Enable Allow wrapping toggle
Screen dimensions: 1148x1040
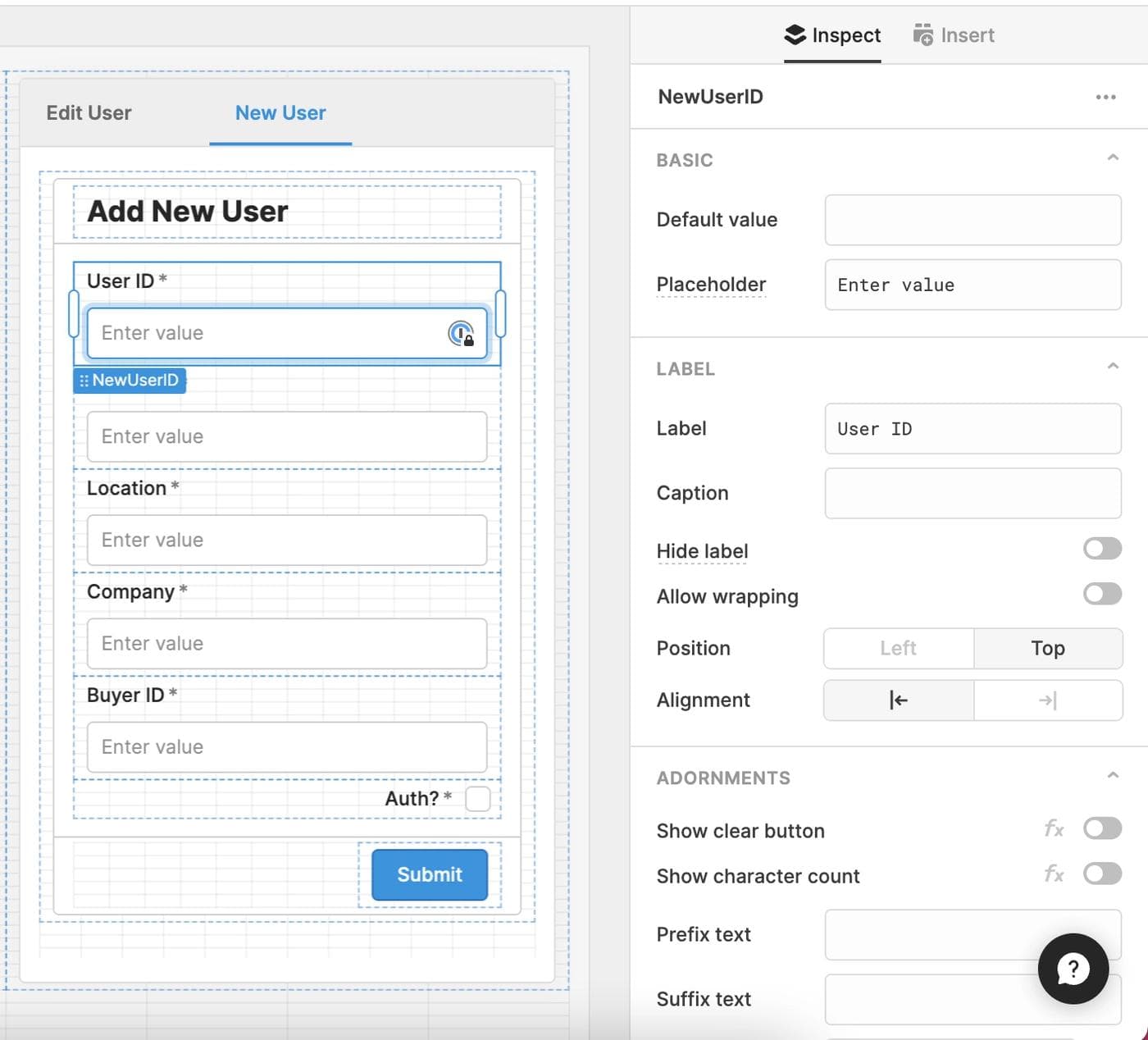coord(1101,594)
